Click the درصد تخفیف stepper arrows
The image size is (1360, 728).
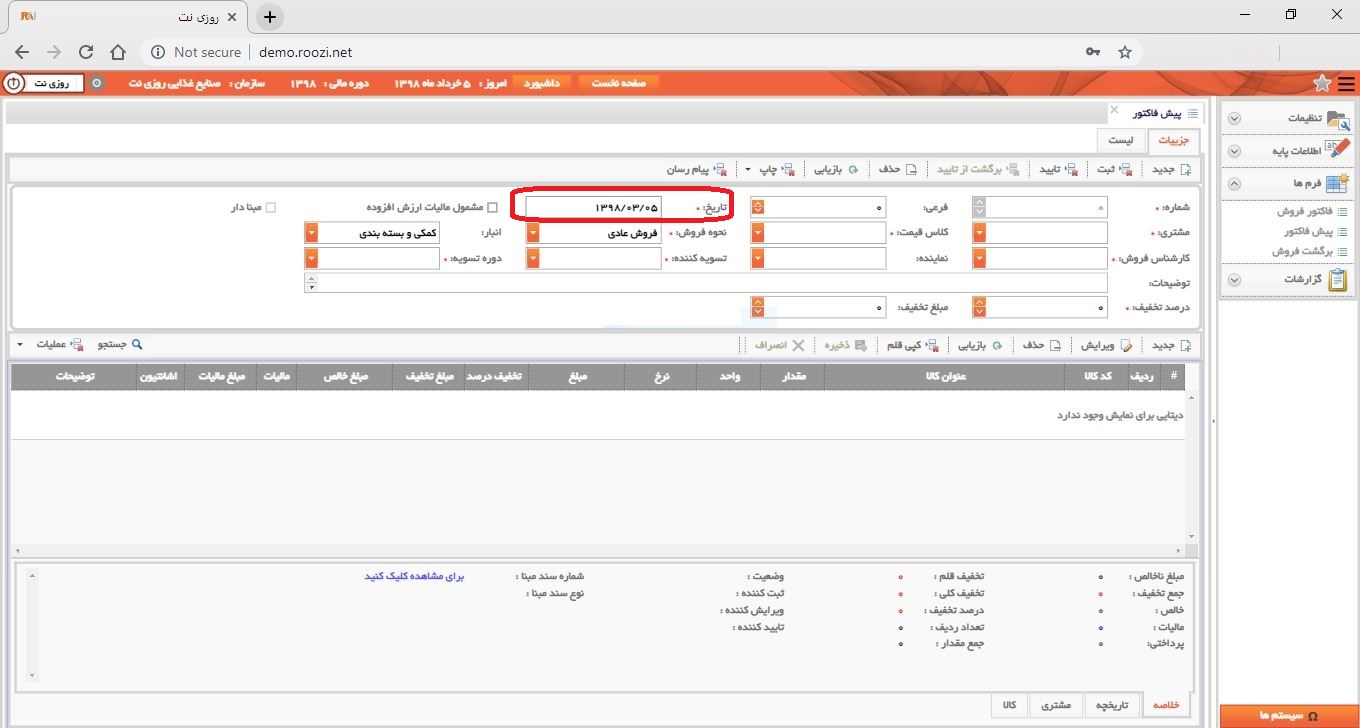(x=979, y=307)
